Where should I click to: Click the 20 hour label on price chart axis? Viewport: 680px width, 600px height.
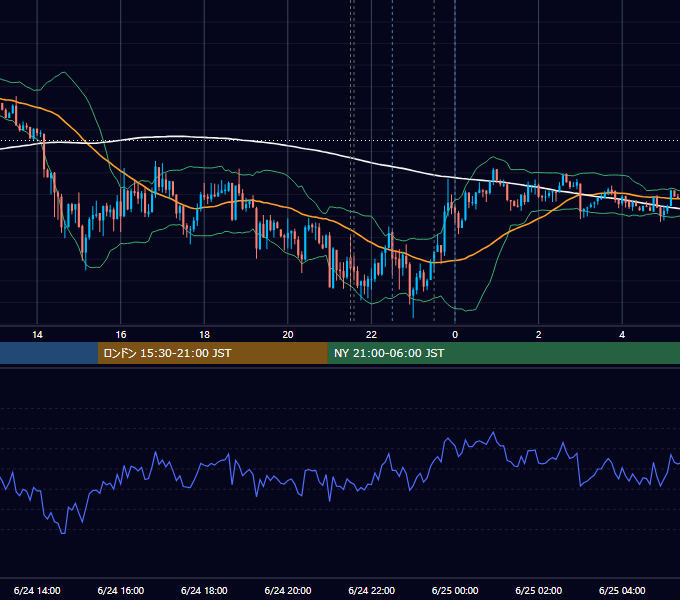click(x=288, y=335)
